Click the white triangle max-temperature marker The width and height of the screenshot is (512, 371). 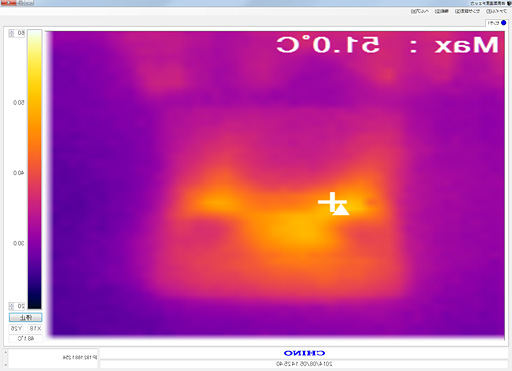[x=341, y=210]
